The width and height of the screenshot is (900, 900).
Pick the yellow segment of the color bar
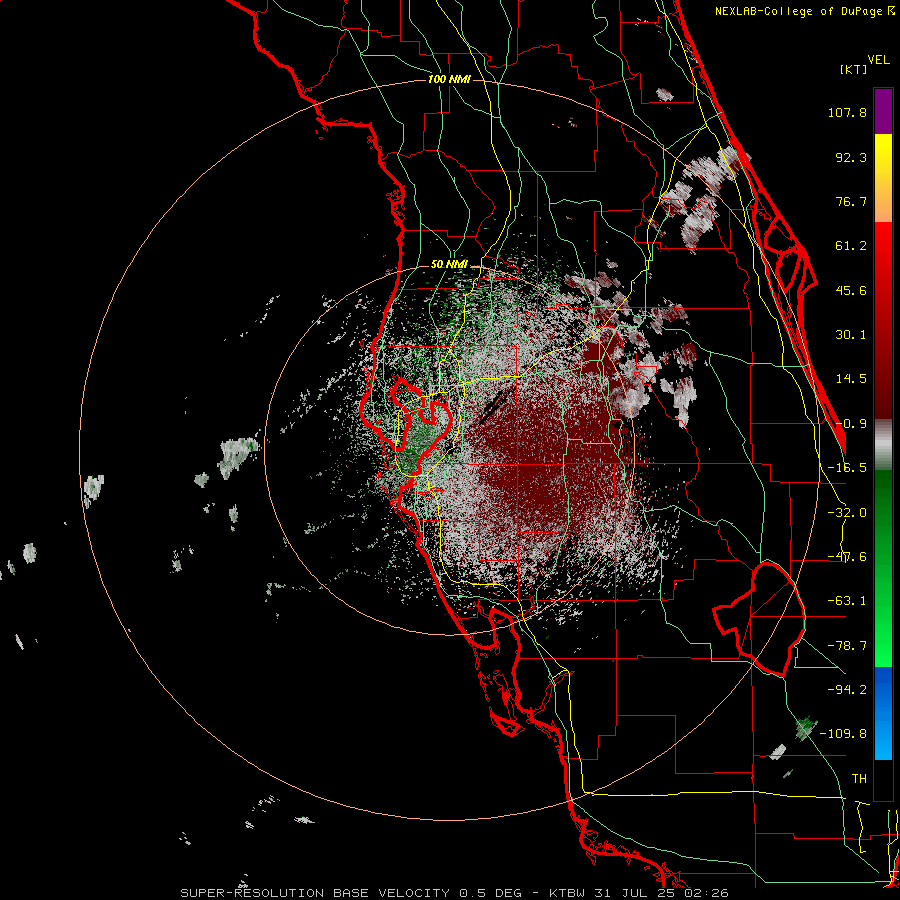[x=883, y=158]
